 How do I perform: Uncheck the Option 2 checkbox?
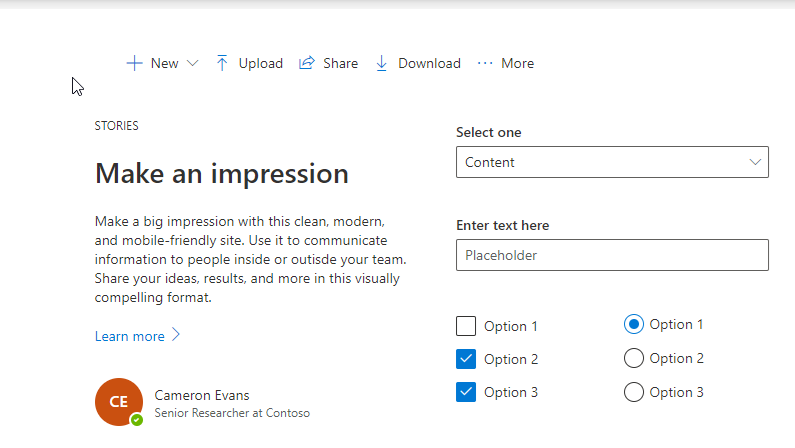pyautogui.click(x=466, y=359)
